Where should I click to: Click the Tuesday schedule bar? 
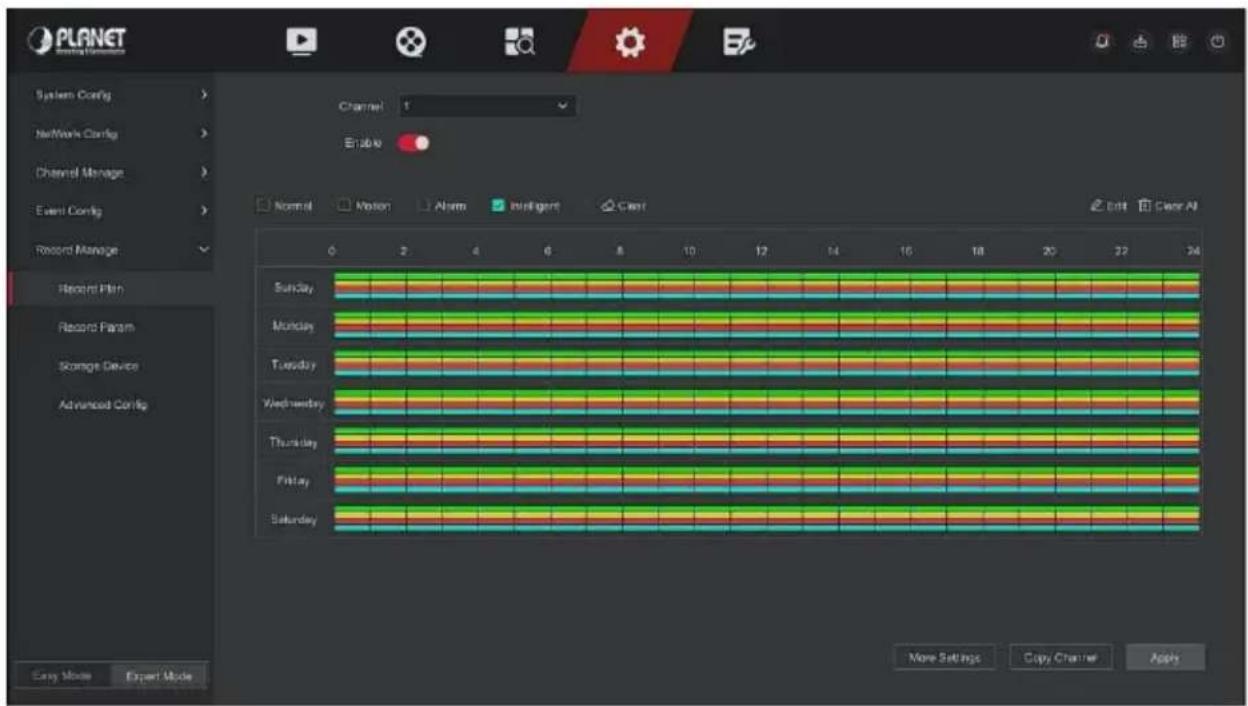click(766, 363)
